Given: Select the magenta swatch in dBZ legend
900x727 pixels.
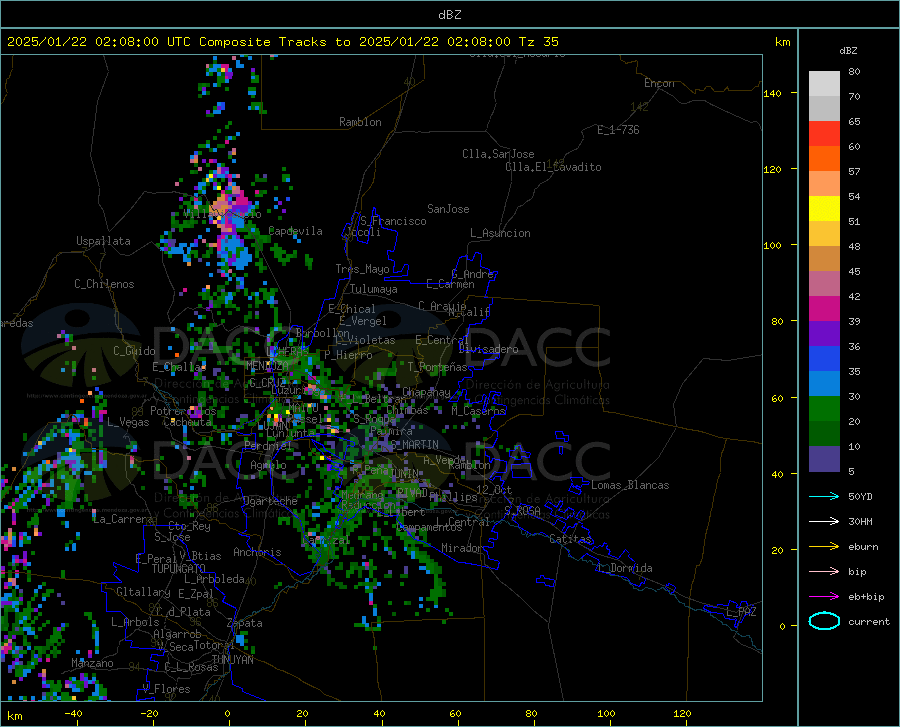Looking at the screenshot, I should click(824, 309).
